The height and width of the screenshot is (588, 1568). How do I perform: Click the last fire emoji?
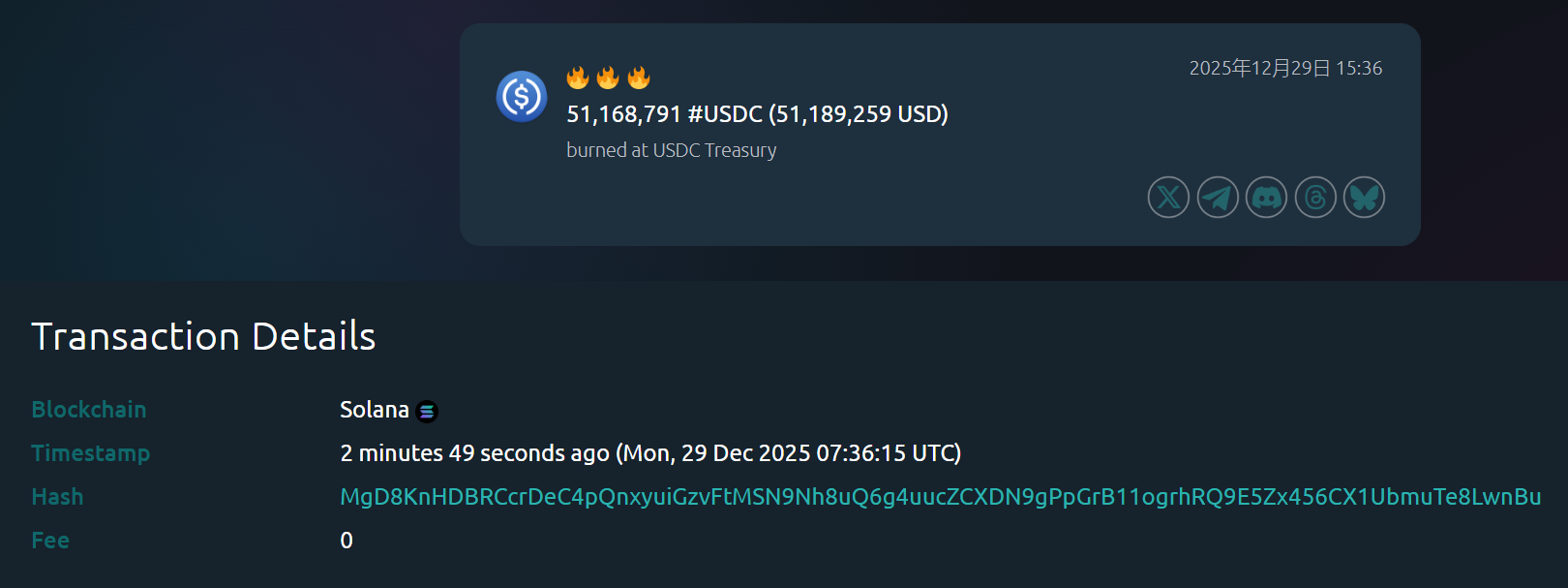pyautogui.click(x=639, y=77)
